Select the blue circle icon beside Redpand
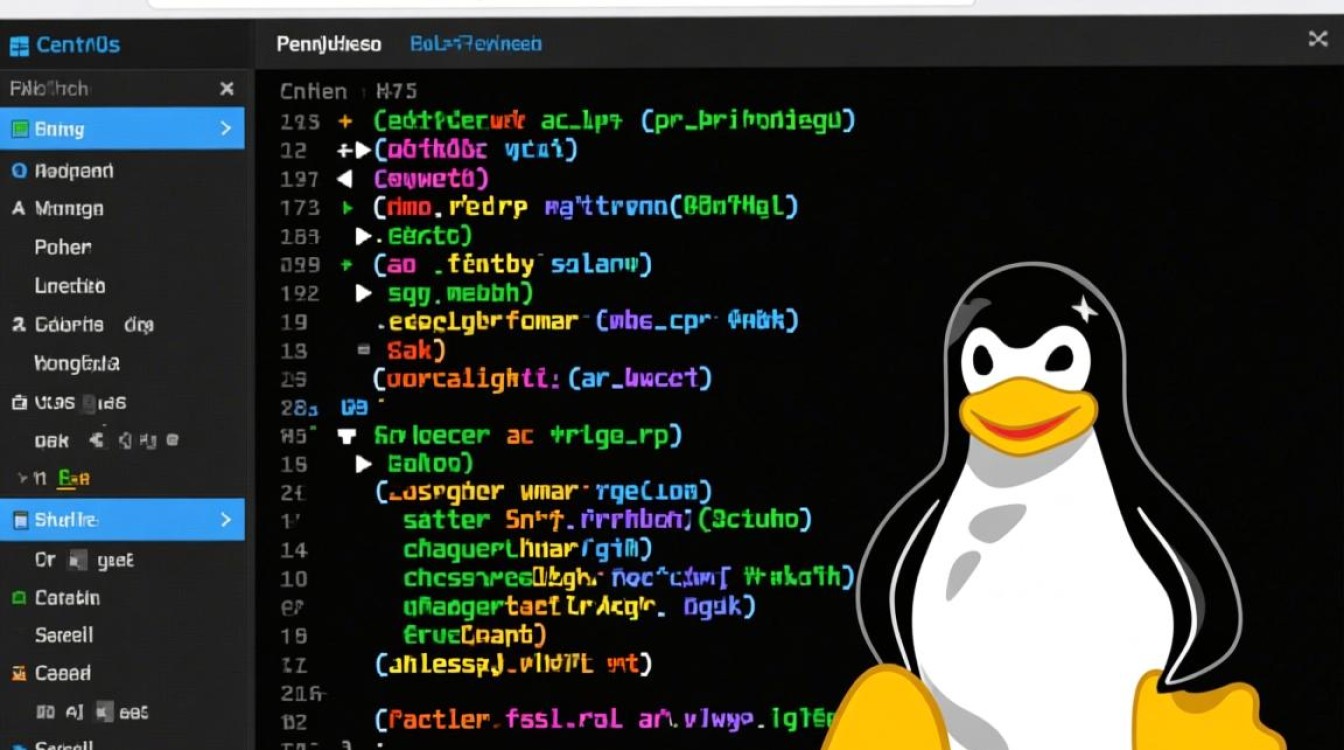Viewport: 1344px width, 750px height. [18, 171]
